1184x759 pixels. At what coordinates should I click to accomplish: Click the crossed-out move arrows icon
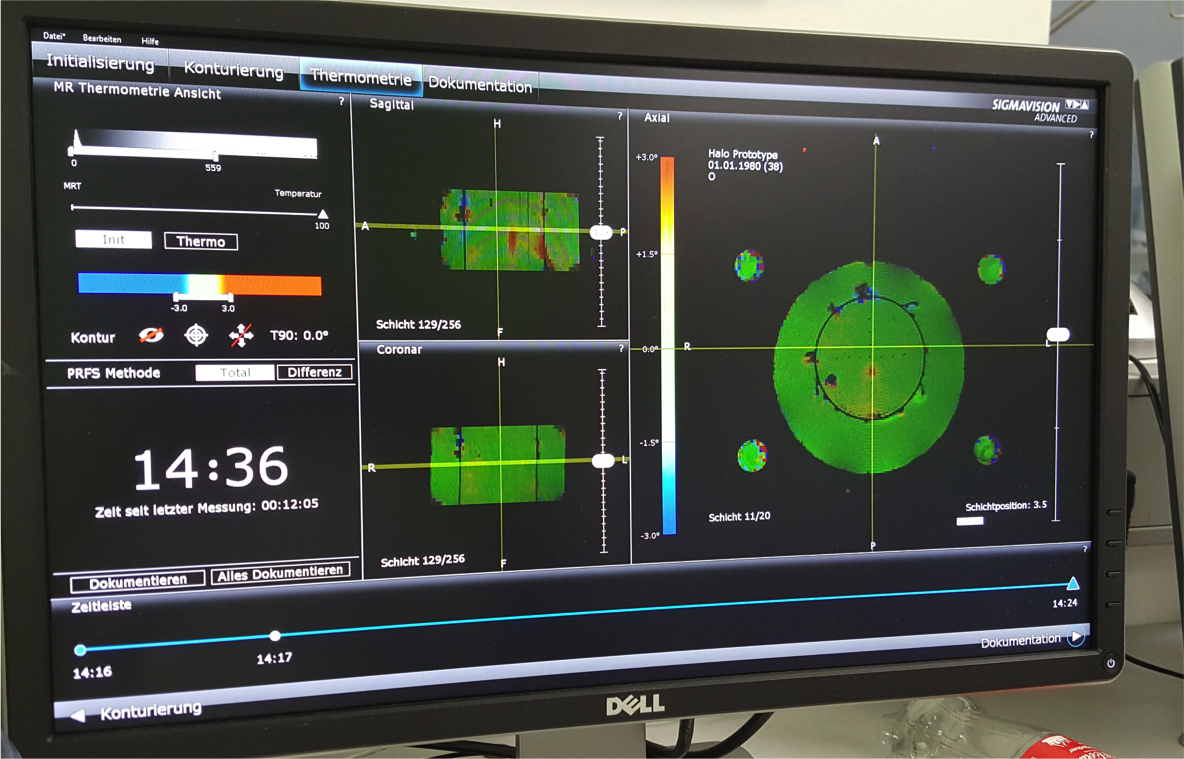point(241,335)
